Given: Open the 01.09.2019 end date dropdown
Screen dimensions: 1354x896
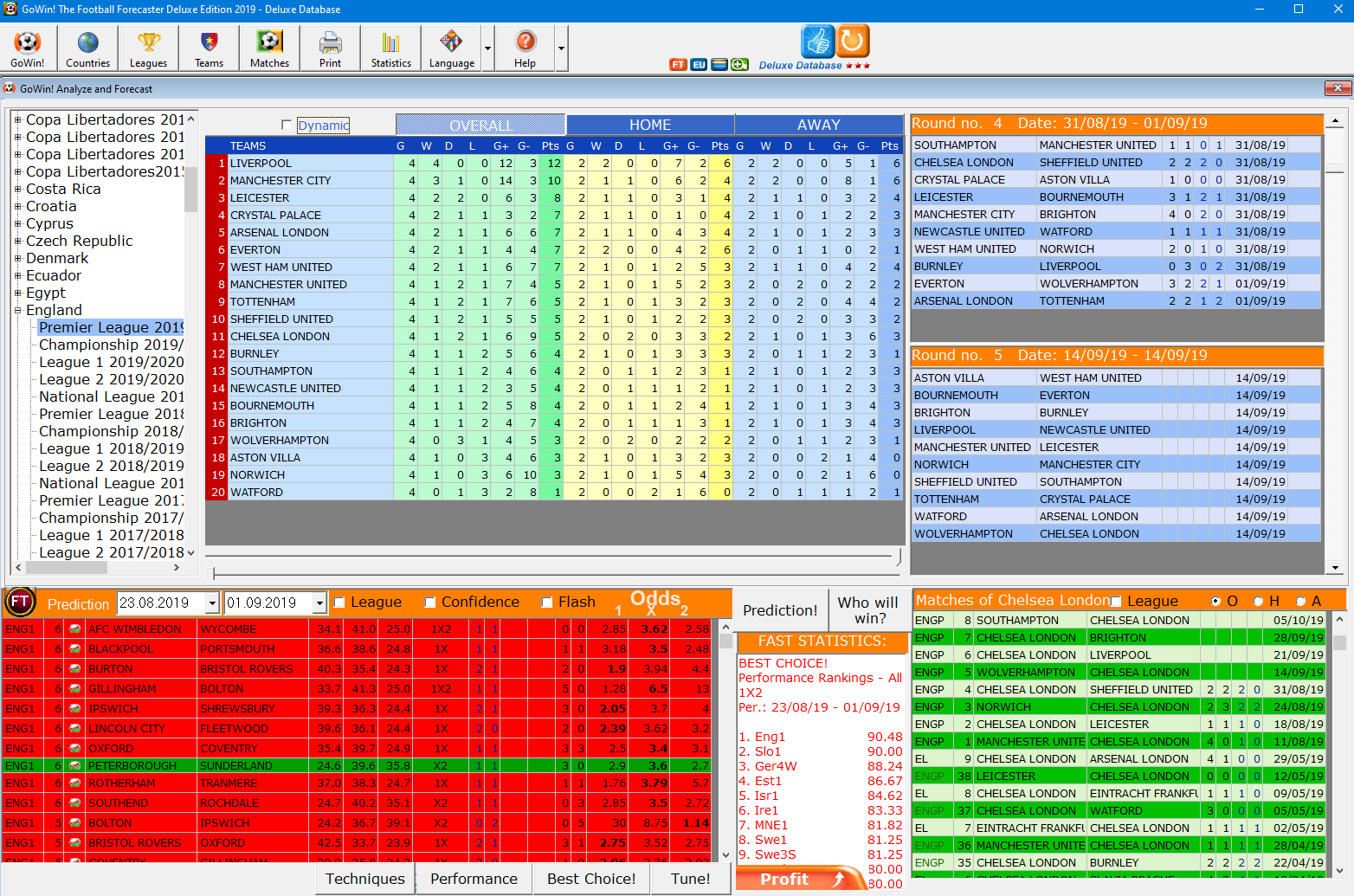Looking at the screenshot, I should (x=319, y=603).
